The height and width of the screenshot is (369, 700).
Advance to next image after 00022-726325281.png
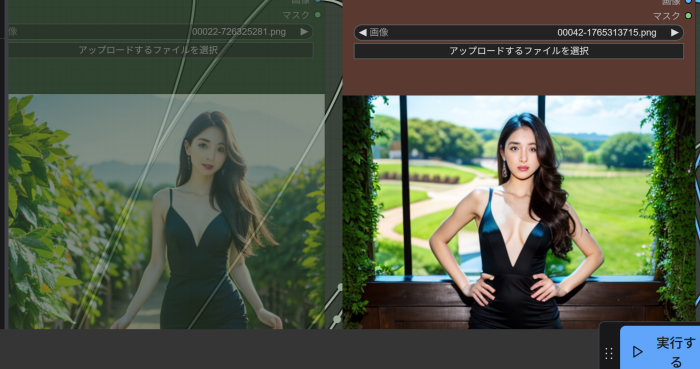tap(304, 32)
